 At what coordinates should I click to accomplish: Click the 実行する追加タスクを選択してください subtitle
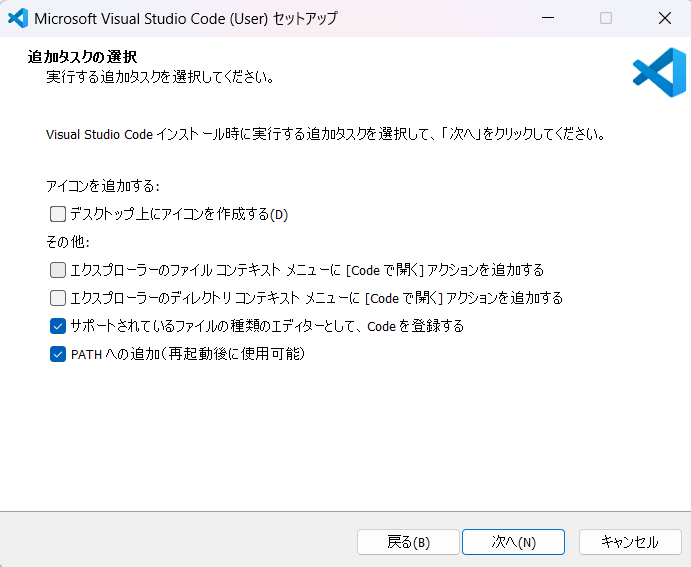click(160, 77)
